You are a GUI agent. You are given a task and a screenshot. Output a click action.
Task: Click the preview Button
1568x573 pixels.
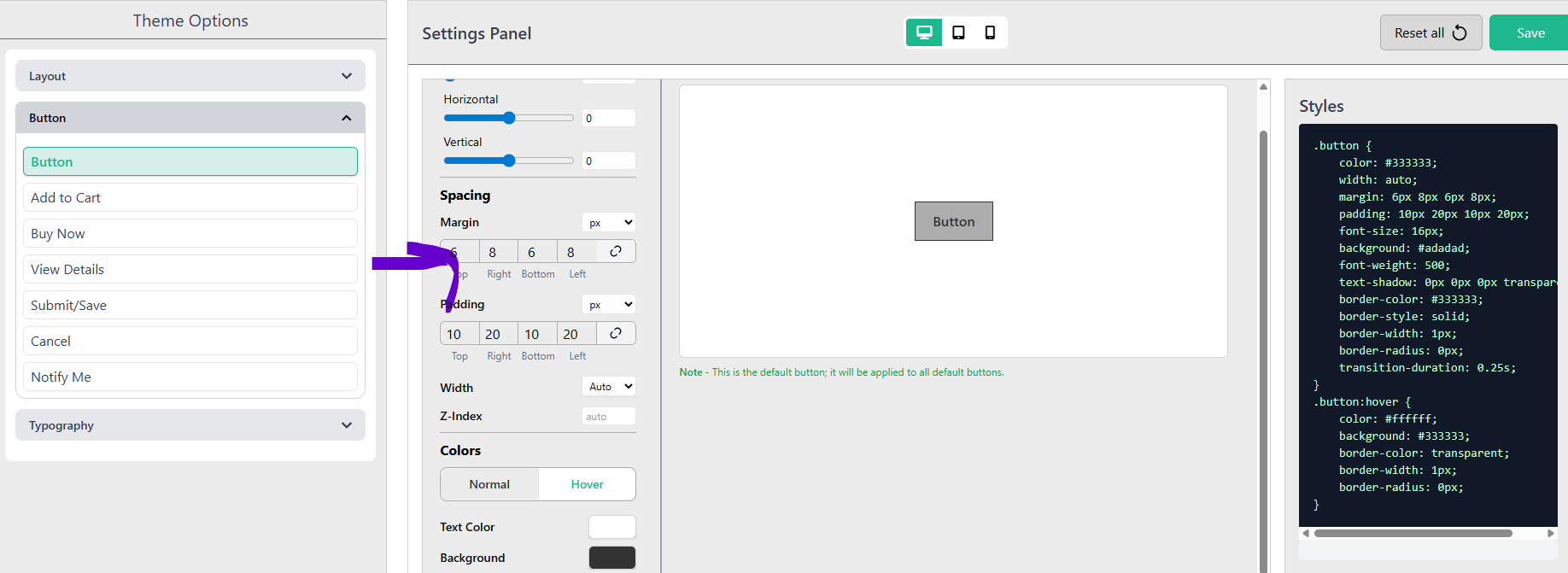pos(954,221)
